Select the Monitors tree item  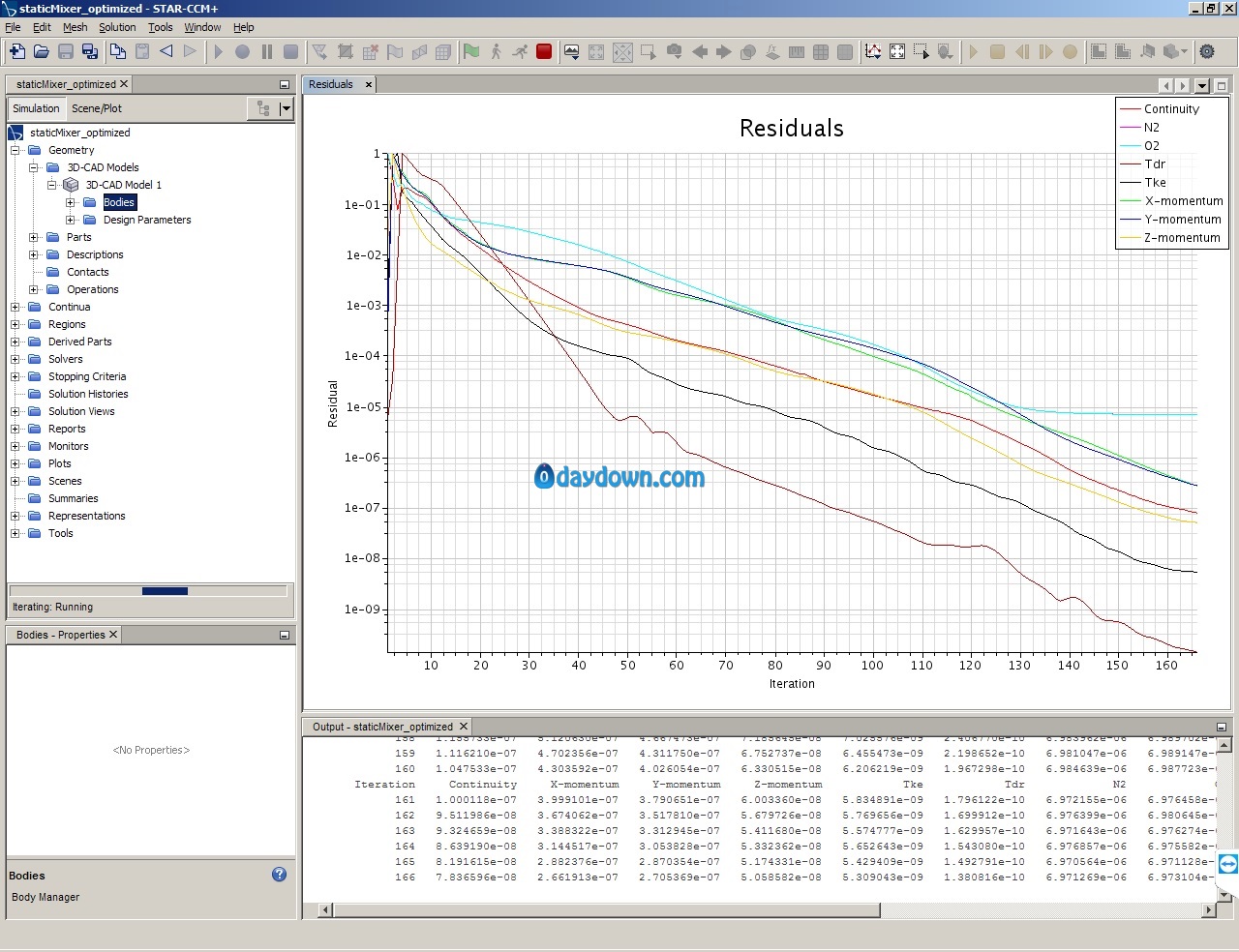point(68,446)
